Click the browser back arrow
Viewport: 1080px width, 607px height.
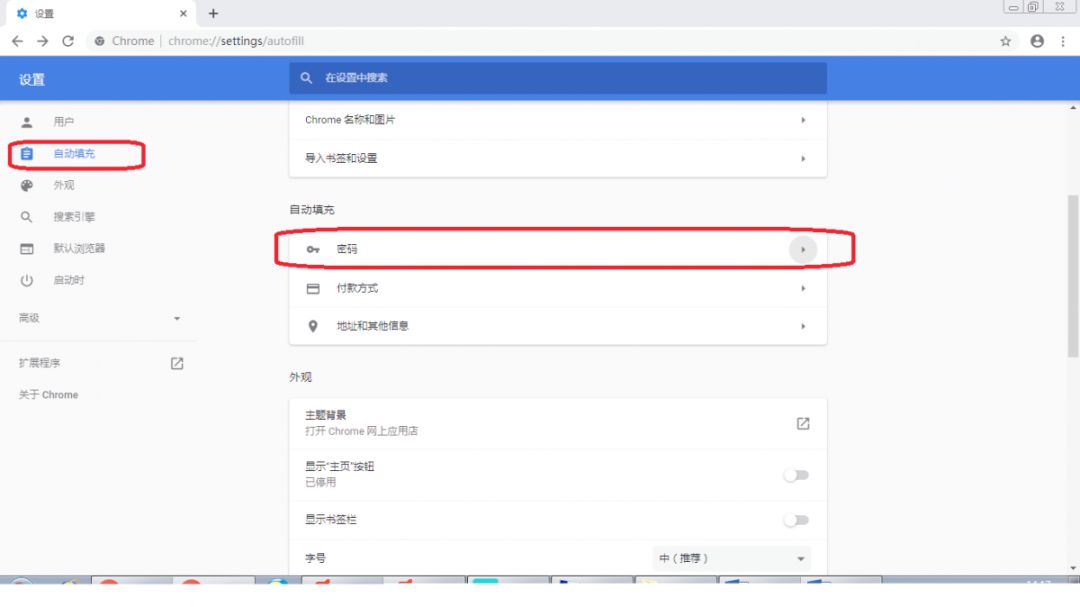(17, 41)
